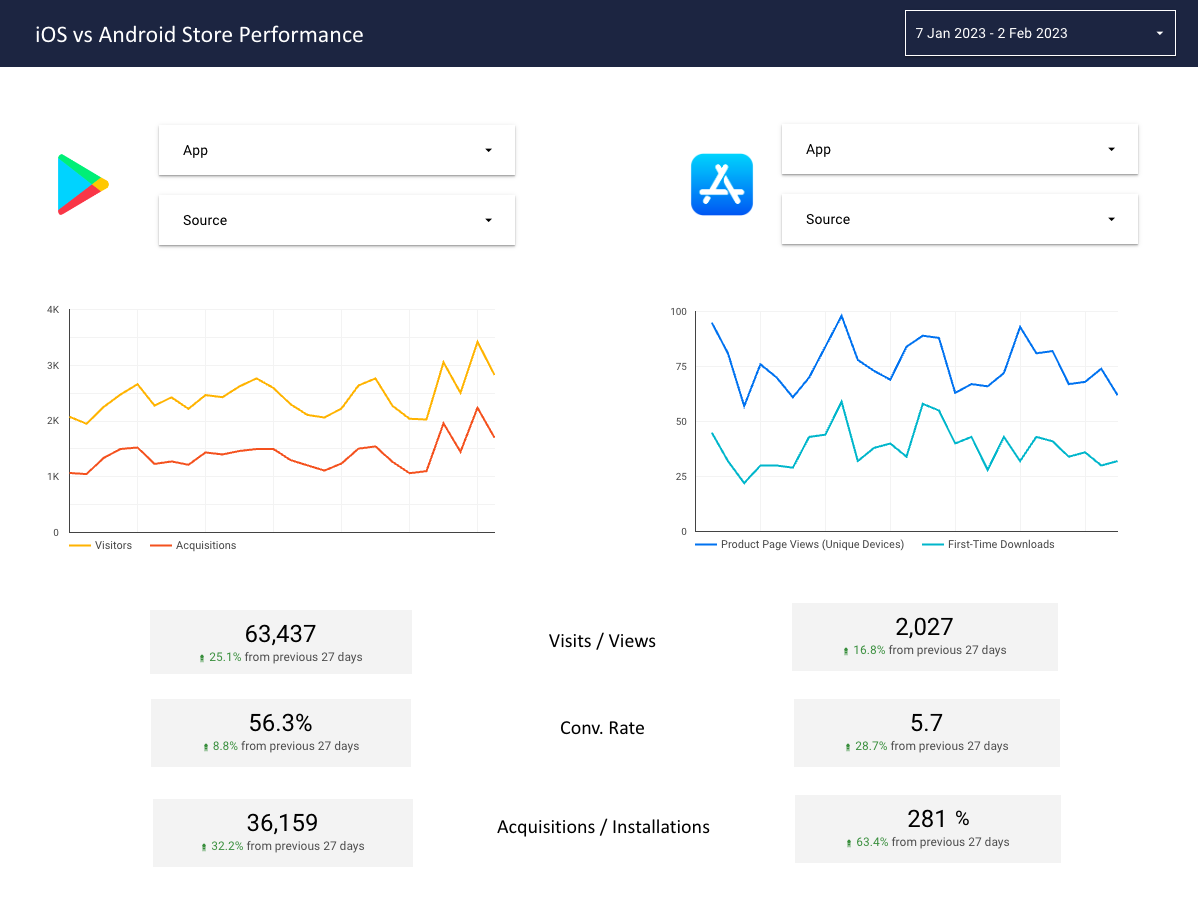Click the Visits / Views label
1198x923 pixels.
(602, 641)
